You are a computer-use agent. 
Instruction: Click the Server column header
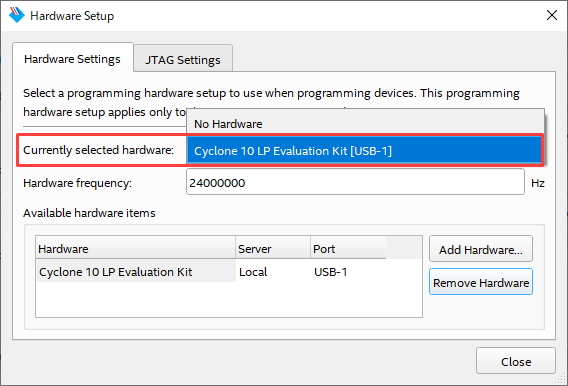click(273, 249)
